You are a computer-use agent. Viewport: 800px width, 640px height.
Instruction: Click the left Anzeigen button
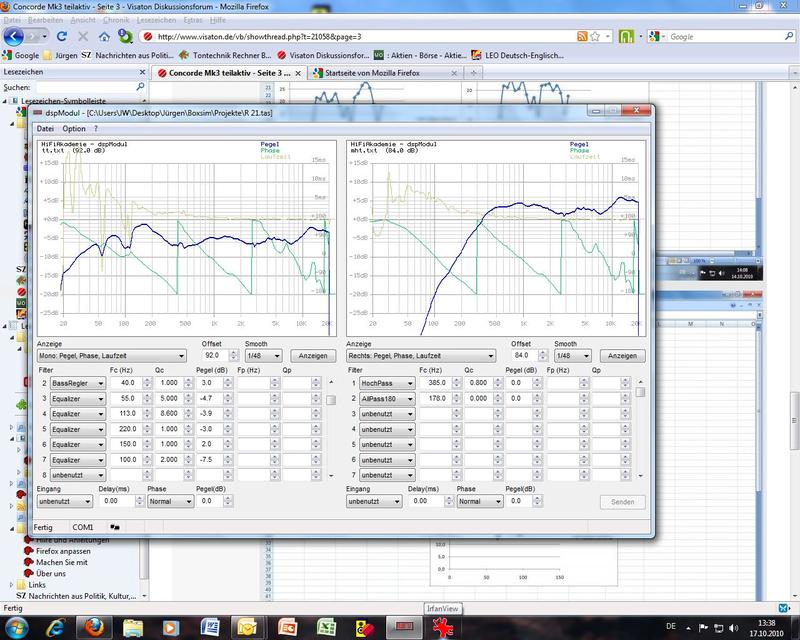tap(311, 356)
